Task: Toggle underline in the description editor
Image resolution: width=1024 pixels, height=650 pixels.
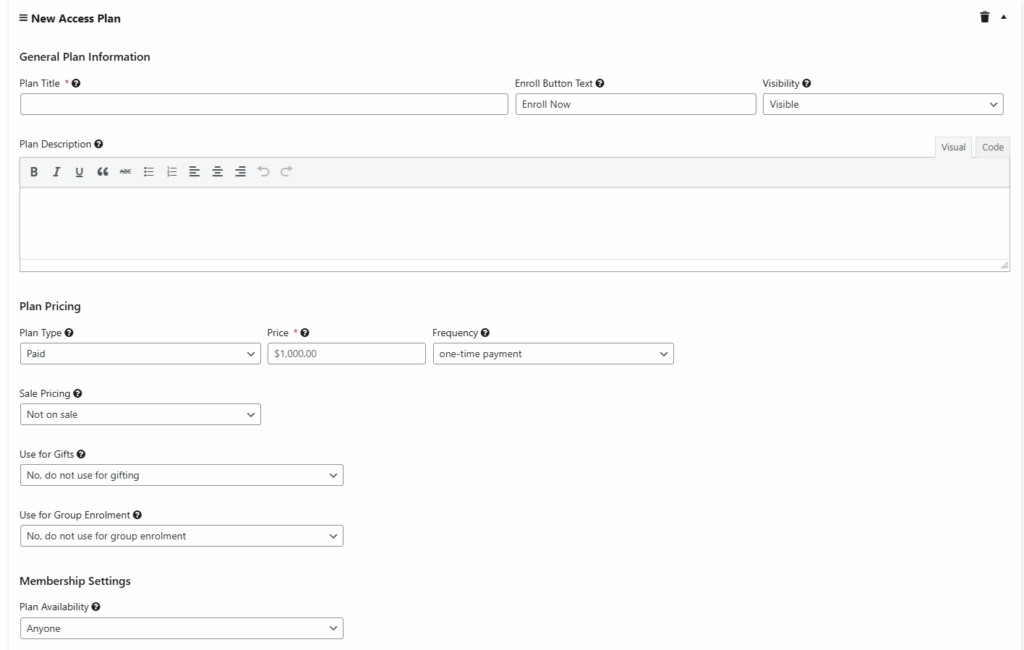Action: (x=79, y=172)
